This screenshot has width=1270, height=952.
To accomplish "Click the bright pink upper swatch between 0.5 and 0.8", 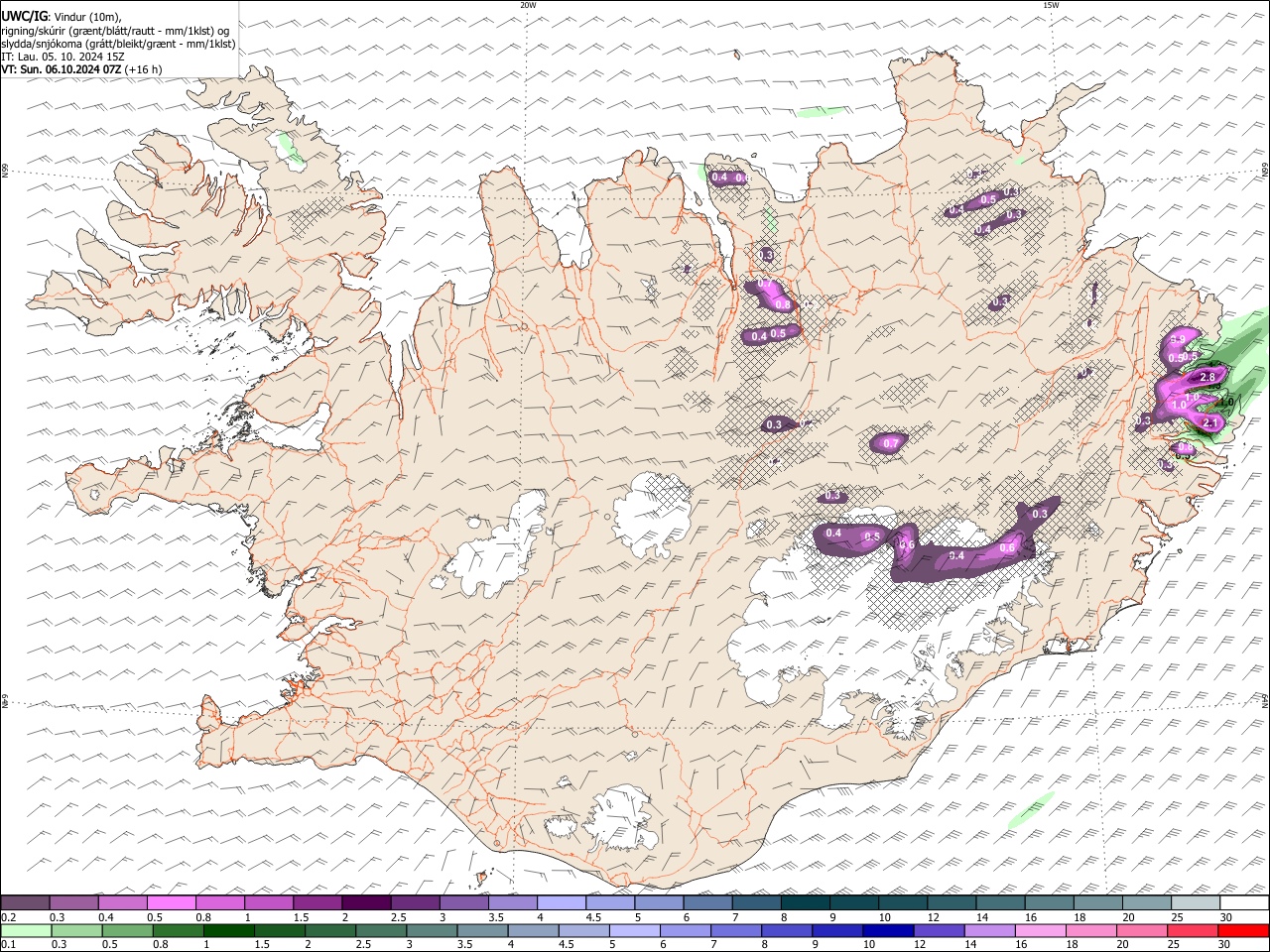I will pyautogui.click(x=172, y=903).
